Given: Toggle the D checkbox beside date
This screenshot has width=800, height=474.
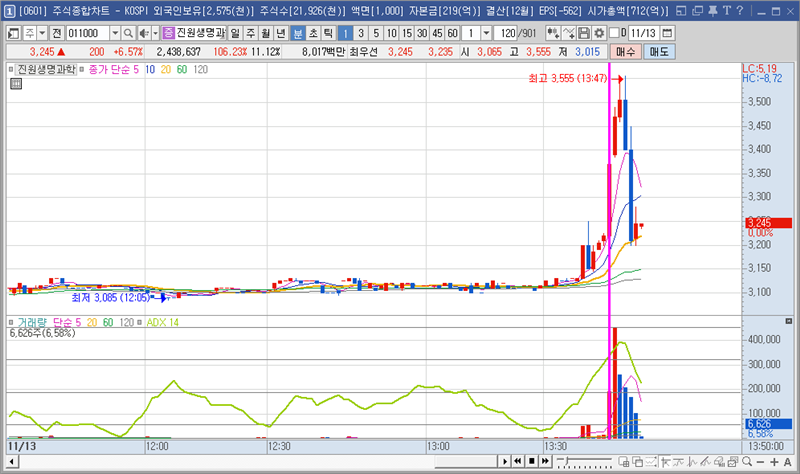Looking at the screenshot, I should 613,33.
